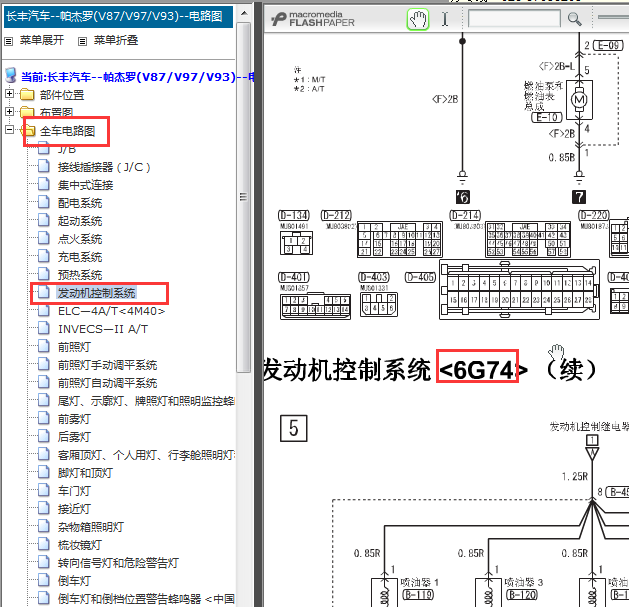Screen dimensions: 629x607
Task: Open the INVECS—II A/T document
Action: coord(103,329)
